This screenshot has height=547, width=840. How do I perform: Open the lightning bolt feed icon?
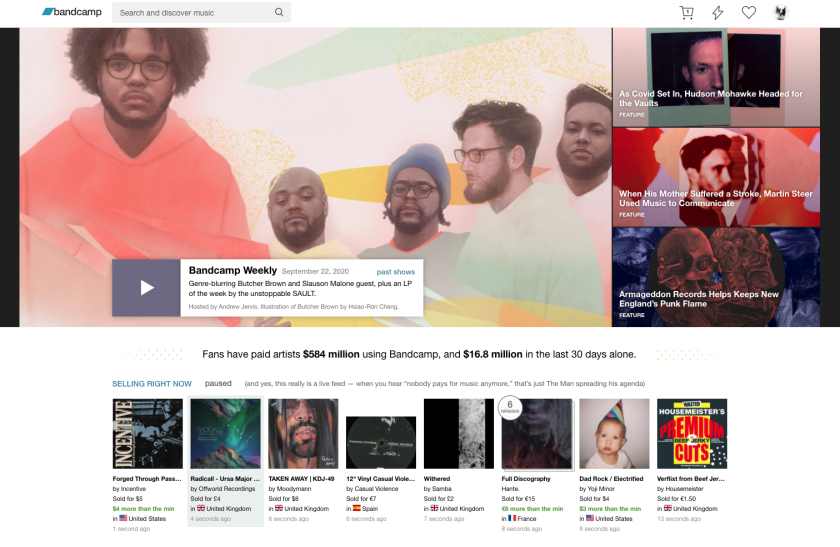pos(718,12)
